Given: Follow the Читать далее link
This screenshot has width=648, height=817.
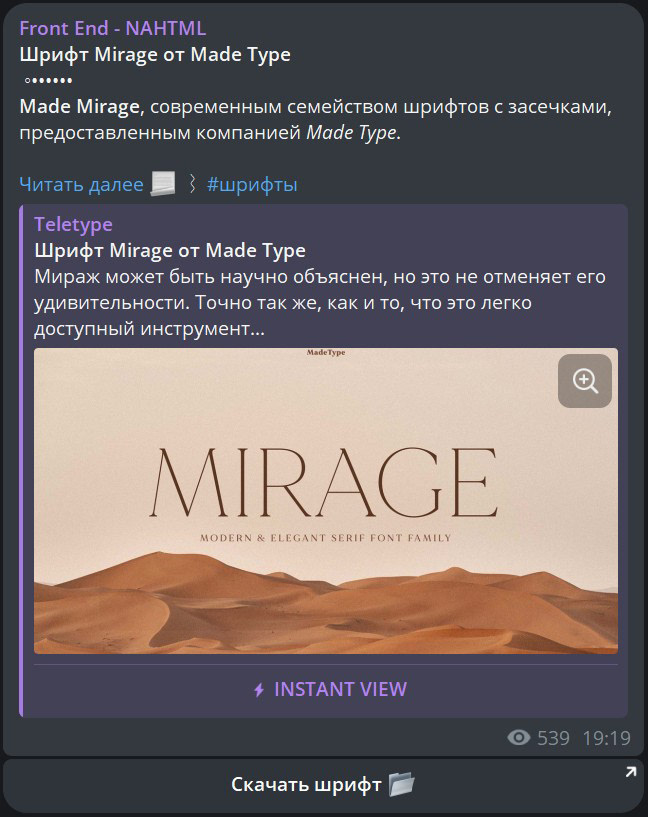Looking at the screenshot, I should point(81,184).
